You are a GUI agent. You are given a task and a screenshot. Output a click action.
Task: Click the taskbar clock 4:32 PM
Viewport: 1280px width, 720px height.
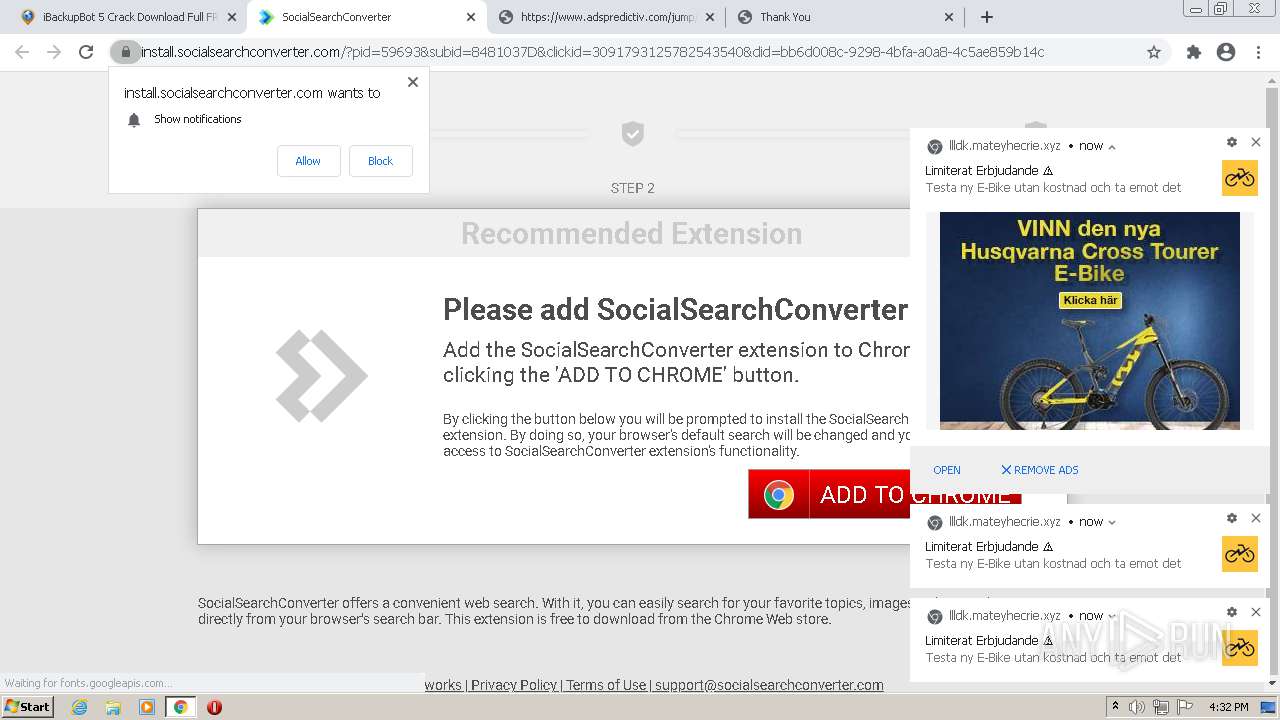click(x=1229, y=707)
